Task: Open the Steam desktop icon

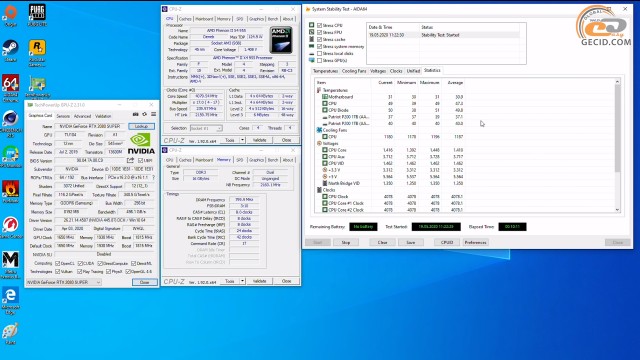Action: click(x=10, y=48)
